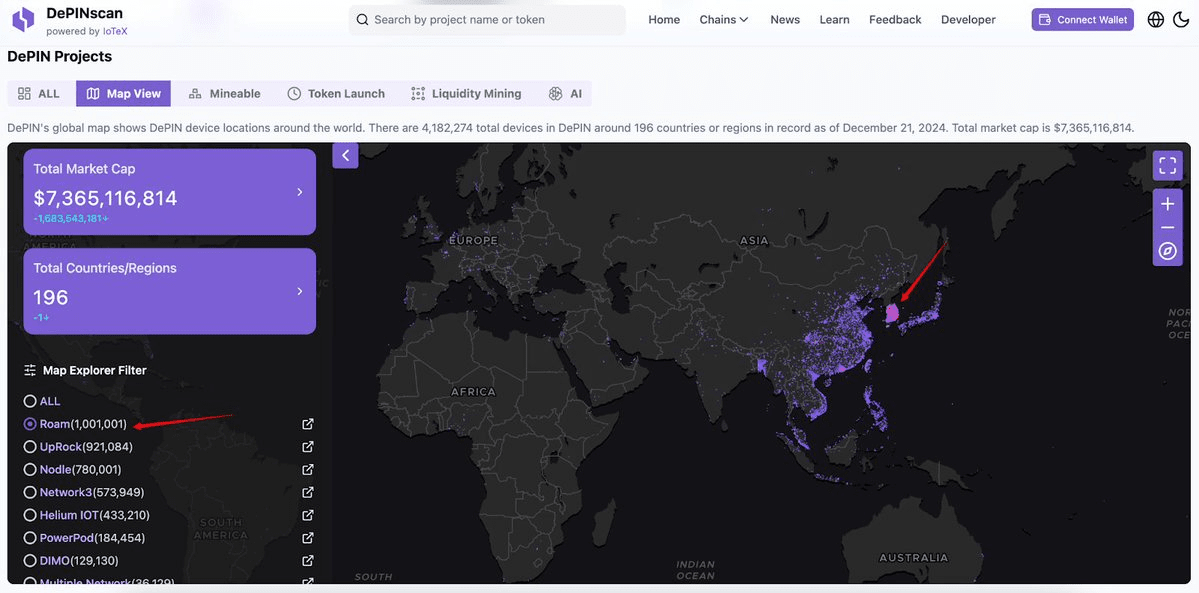Switch to the Map View tab
Viewport: 1199px width, 593px height.
tap(123, 93)
